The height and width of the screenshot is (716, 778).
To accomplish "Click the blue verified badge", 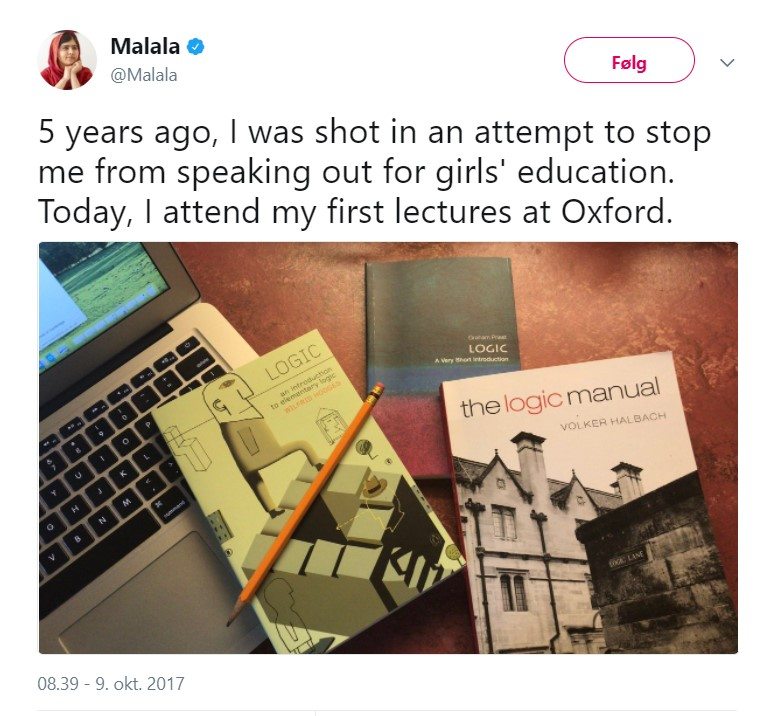I will (x=197, y=47).
